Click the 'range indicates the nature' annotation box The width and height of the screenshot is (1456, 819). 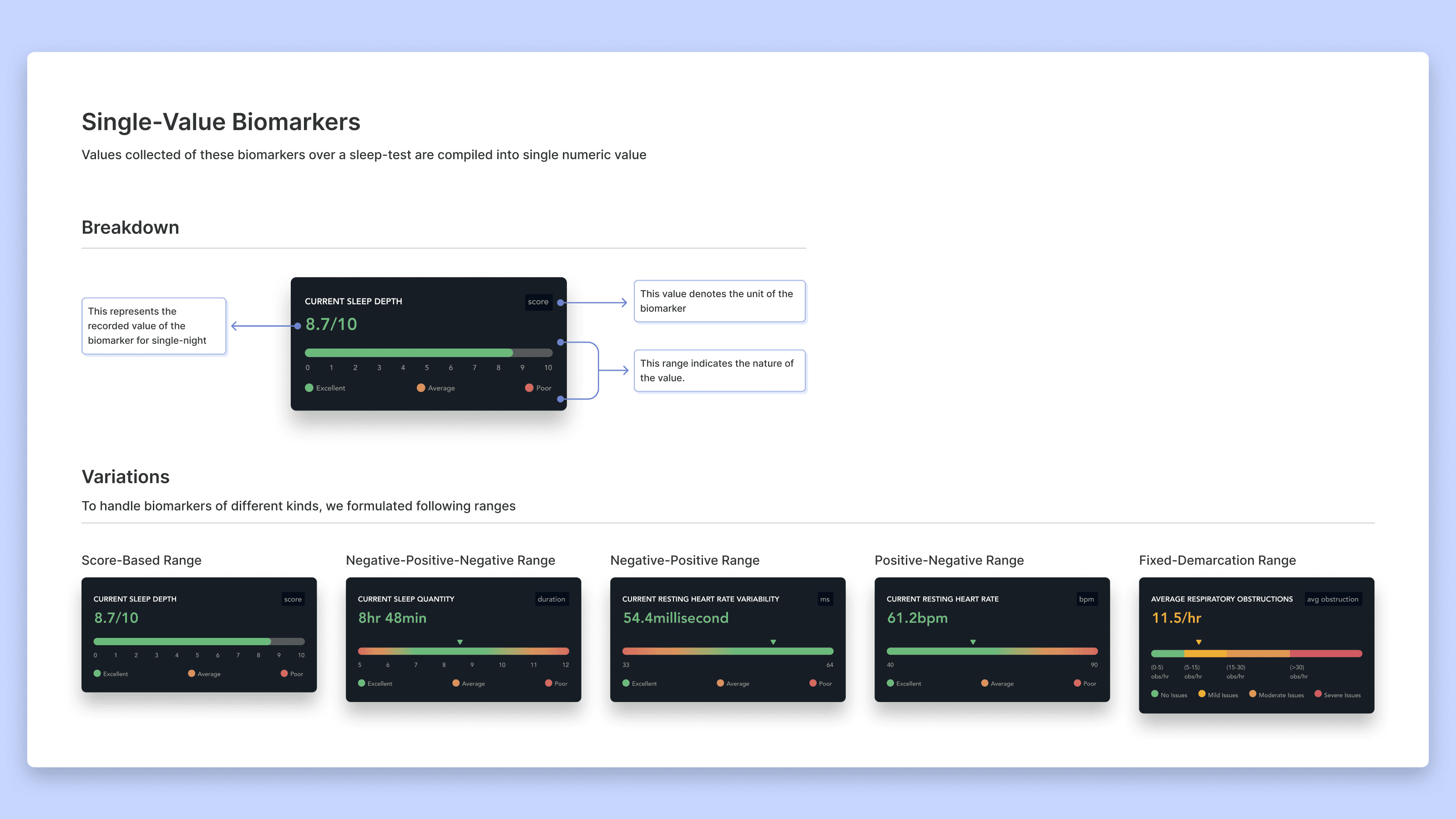(719, 371)
